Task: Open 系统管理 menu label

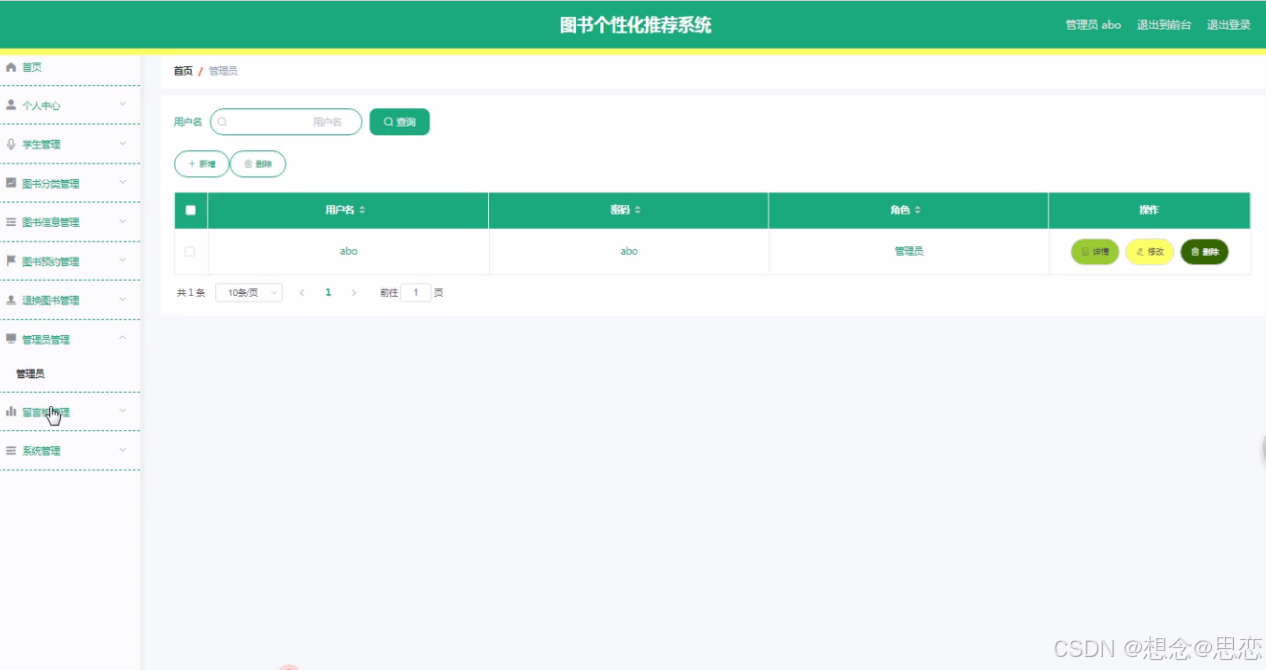Action: (41, 451)
